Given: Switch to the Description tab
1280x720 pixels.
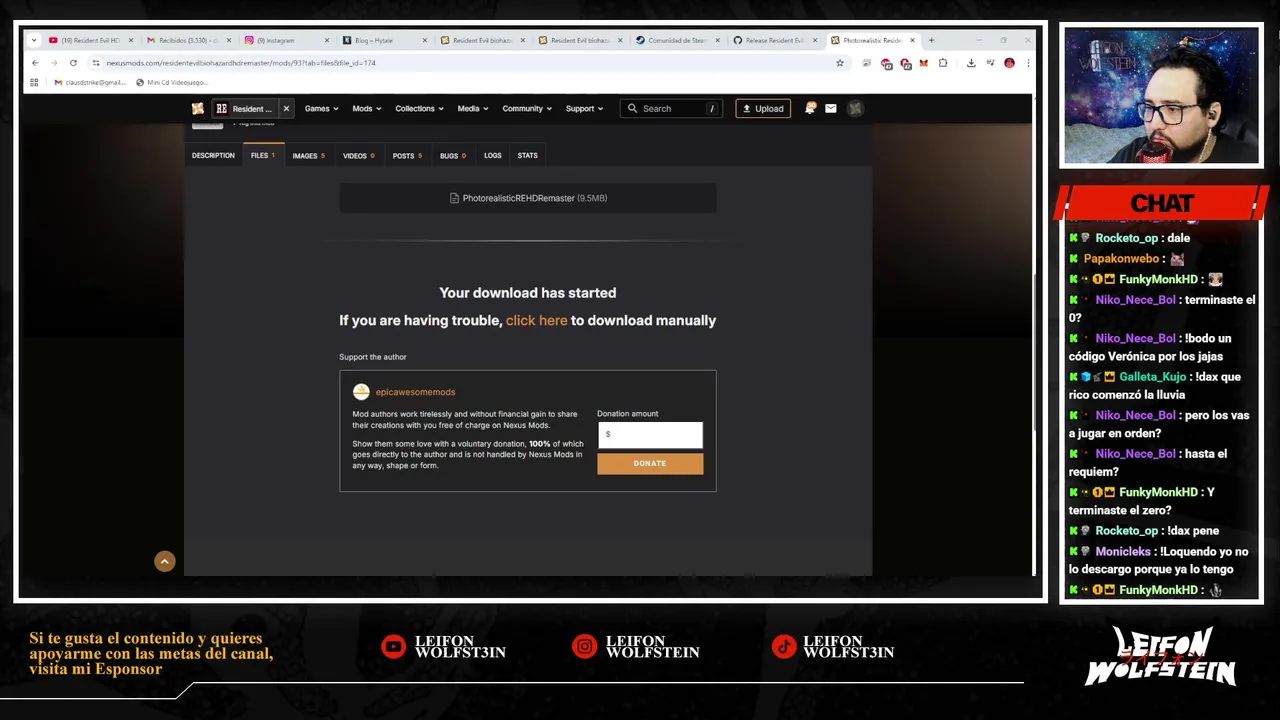Looking at the screenshot, I should pyautogui.click(x=213, y=155).
